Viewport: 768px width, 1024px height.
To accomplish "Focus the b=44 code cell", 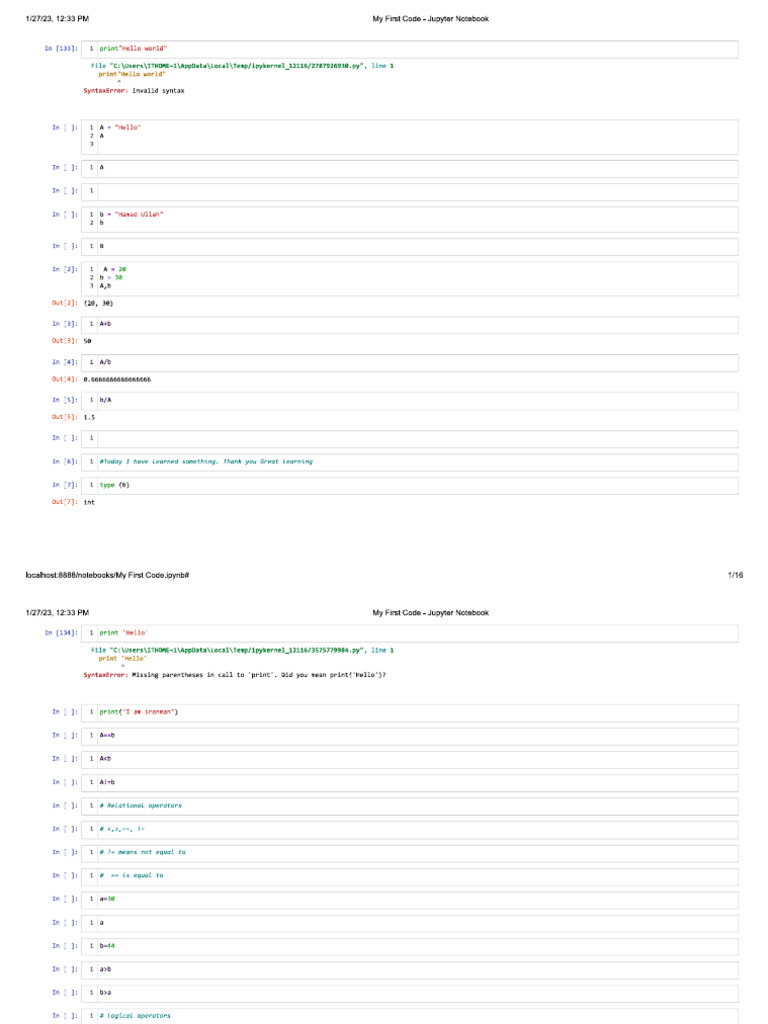I will click(409, 946).
